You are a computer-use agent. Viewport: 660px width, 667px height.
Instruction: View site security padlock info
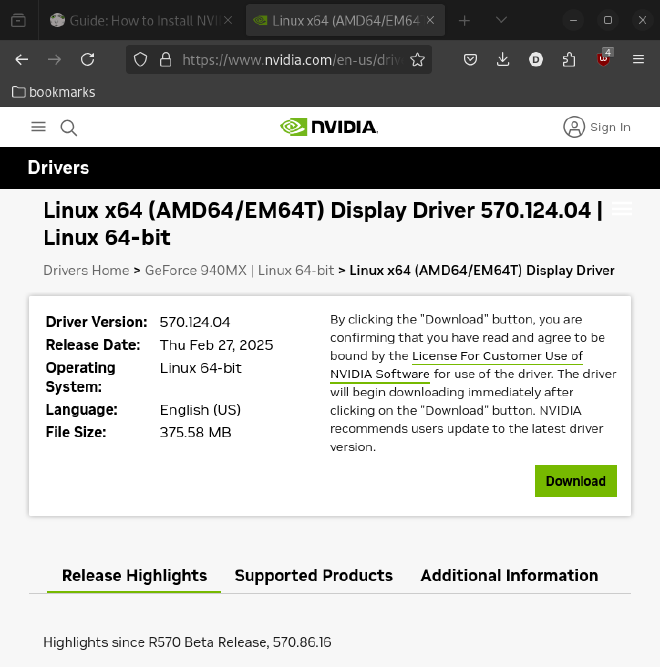tap(165, 60)
